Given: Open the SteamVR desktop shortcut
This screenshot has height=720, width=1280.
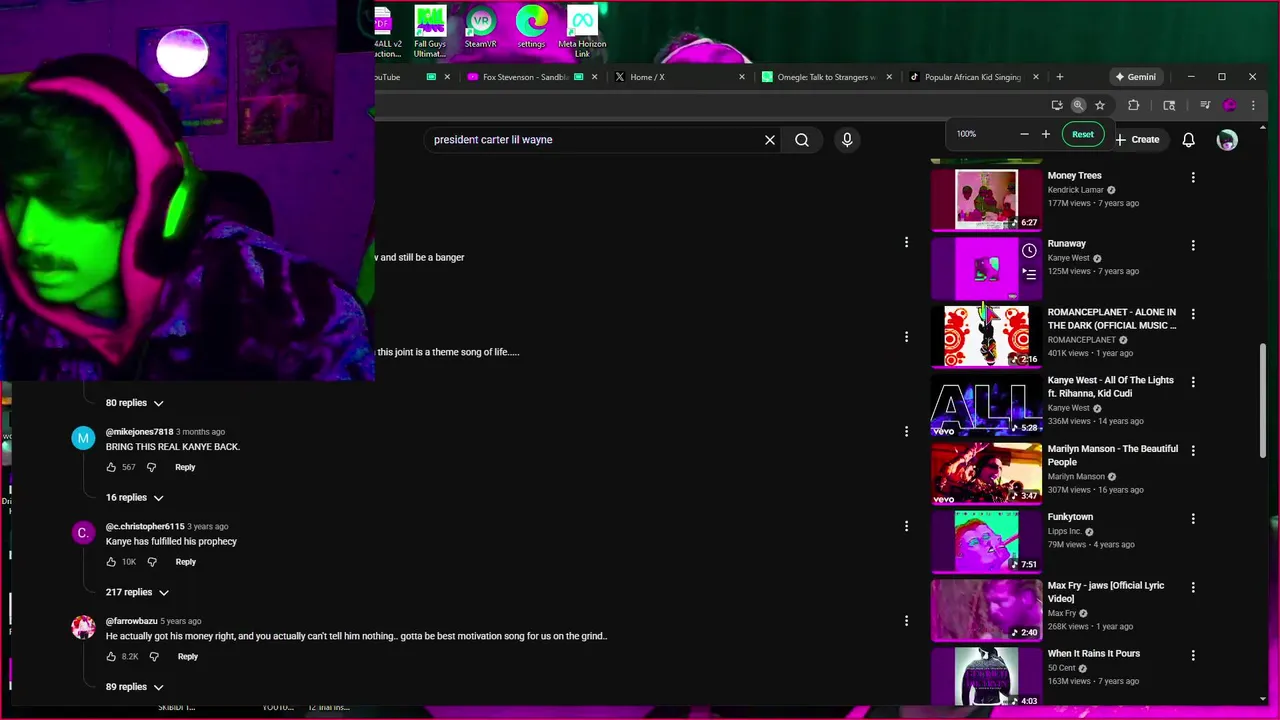Looking at the screenshot, I should click(481, 28).
